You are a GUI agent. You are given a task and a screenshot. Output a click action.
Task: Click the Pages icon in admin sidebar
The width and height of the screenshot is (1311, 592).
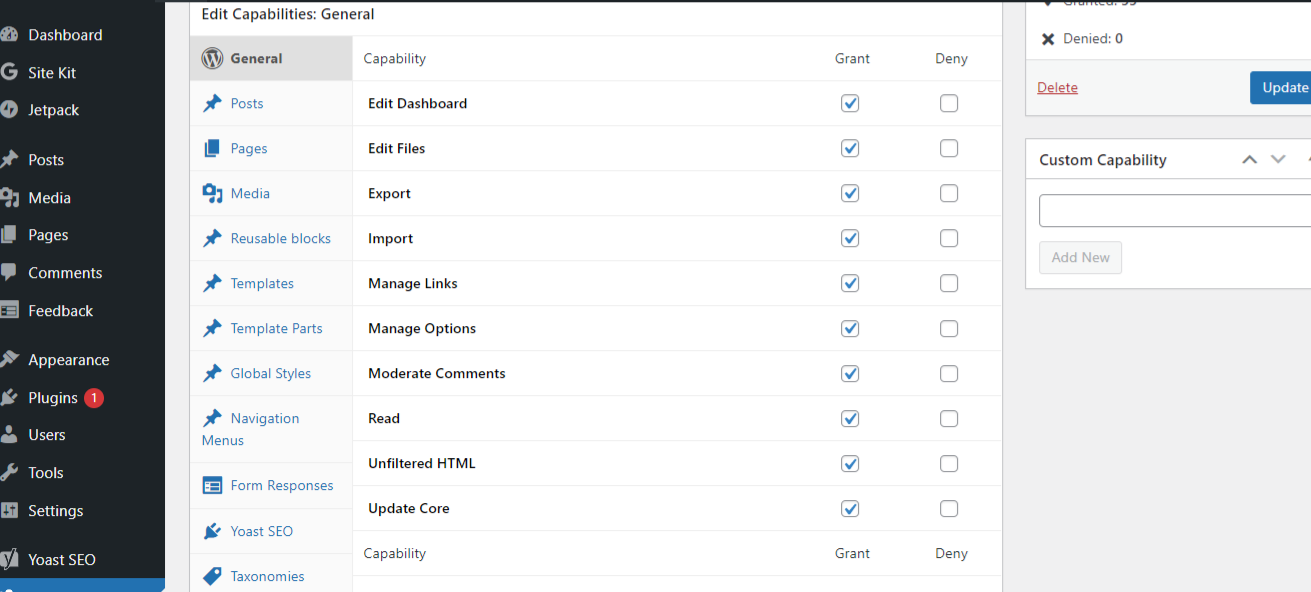(x=9, y=235)
